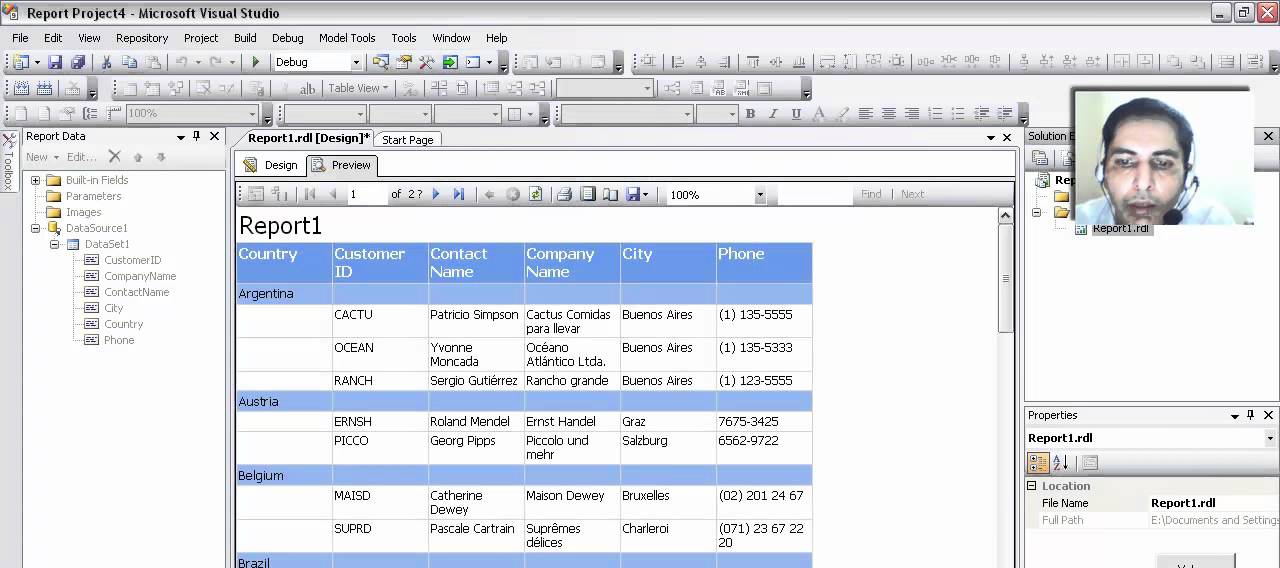
Task: Click the Copy icon in the toolbar
Action: point(129,62)
